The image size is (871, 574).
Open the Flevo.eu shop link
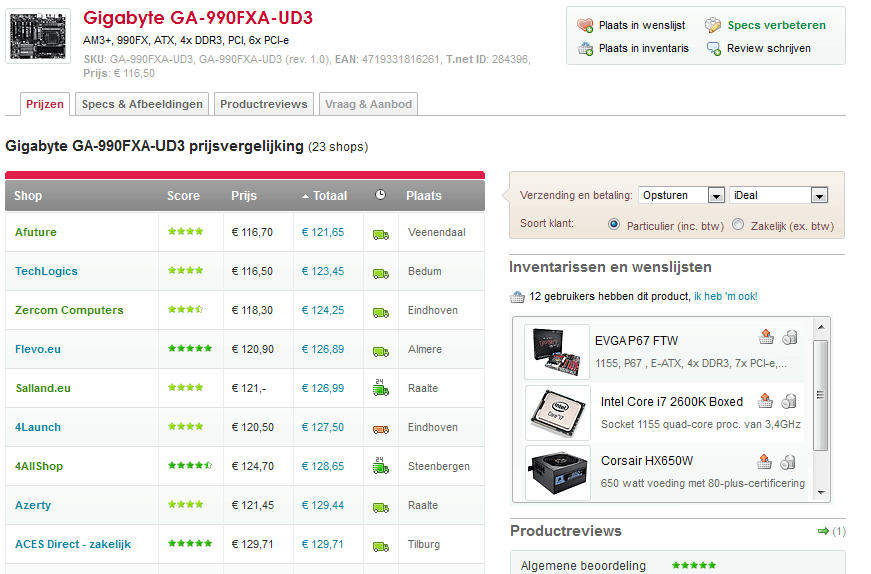[38, 349]
